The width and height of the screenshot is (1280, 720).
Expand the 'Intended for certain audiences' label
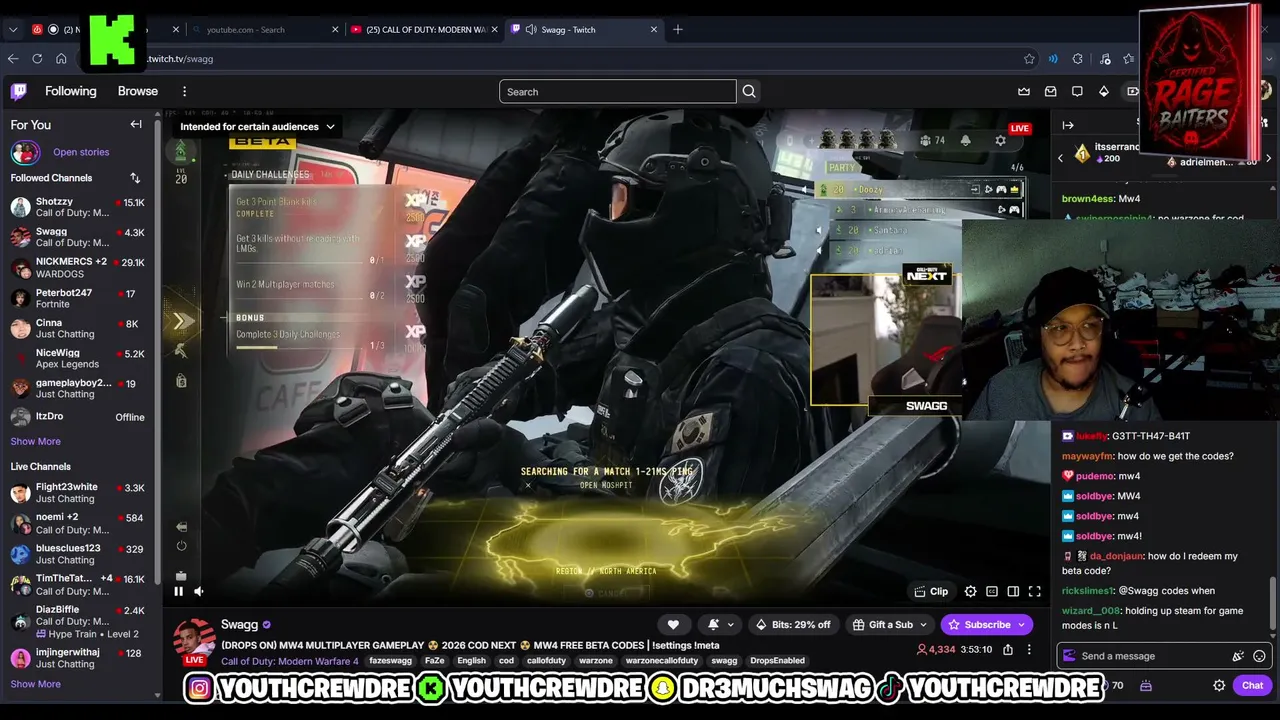(257, 127)
